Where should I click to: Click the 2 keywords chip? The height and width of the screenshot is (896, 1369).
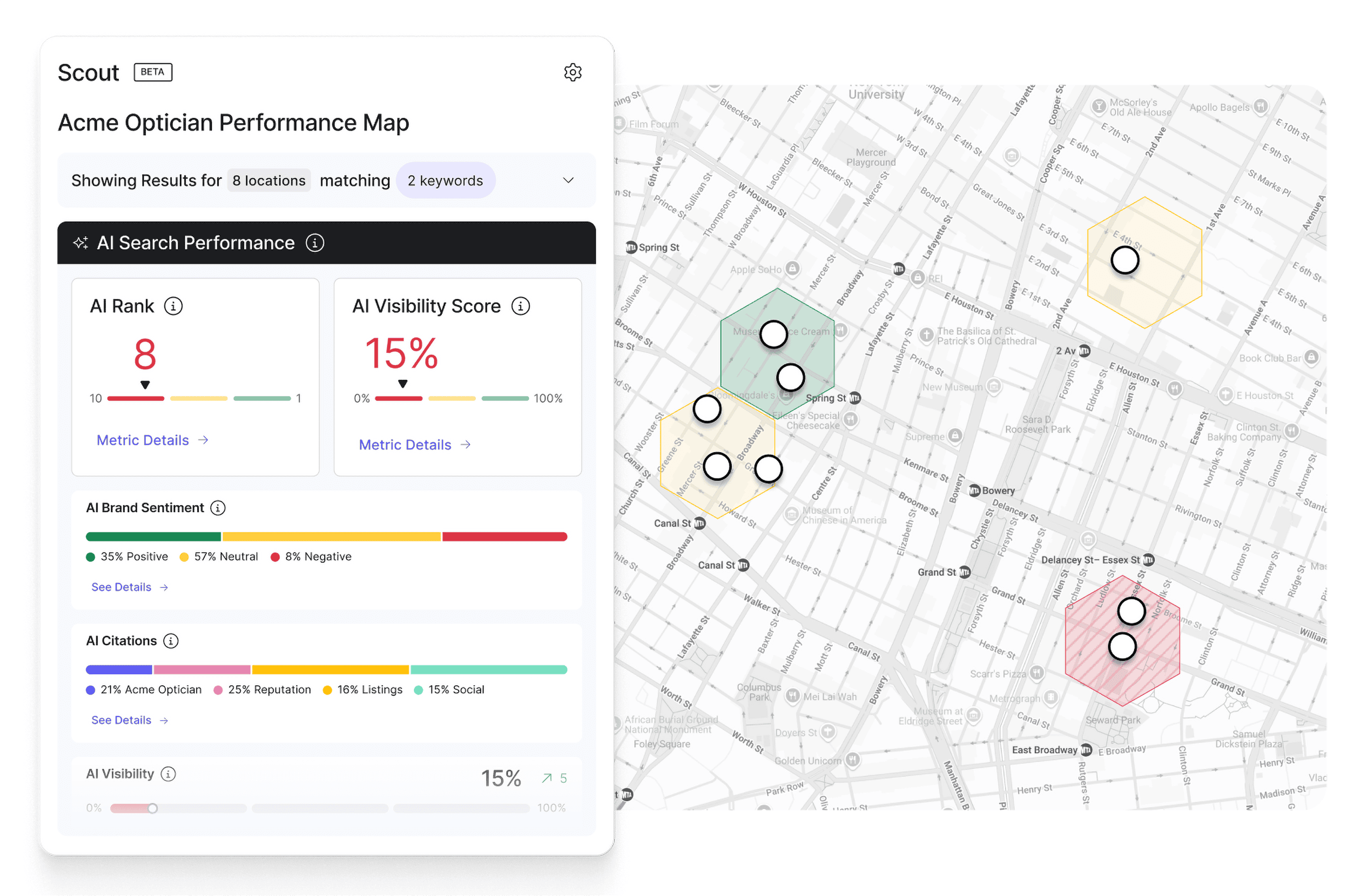coord(445,181)
